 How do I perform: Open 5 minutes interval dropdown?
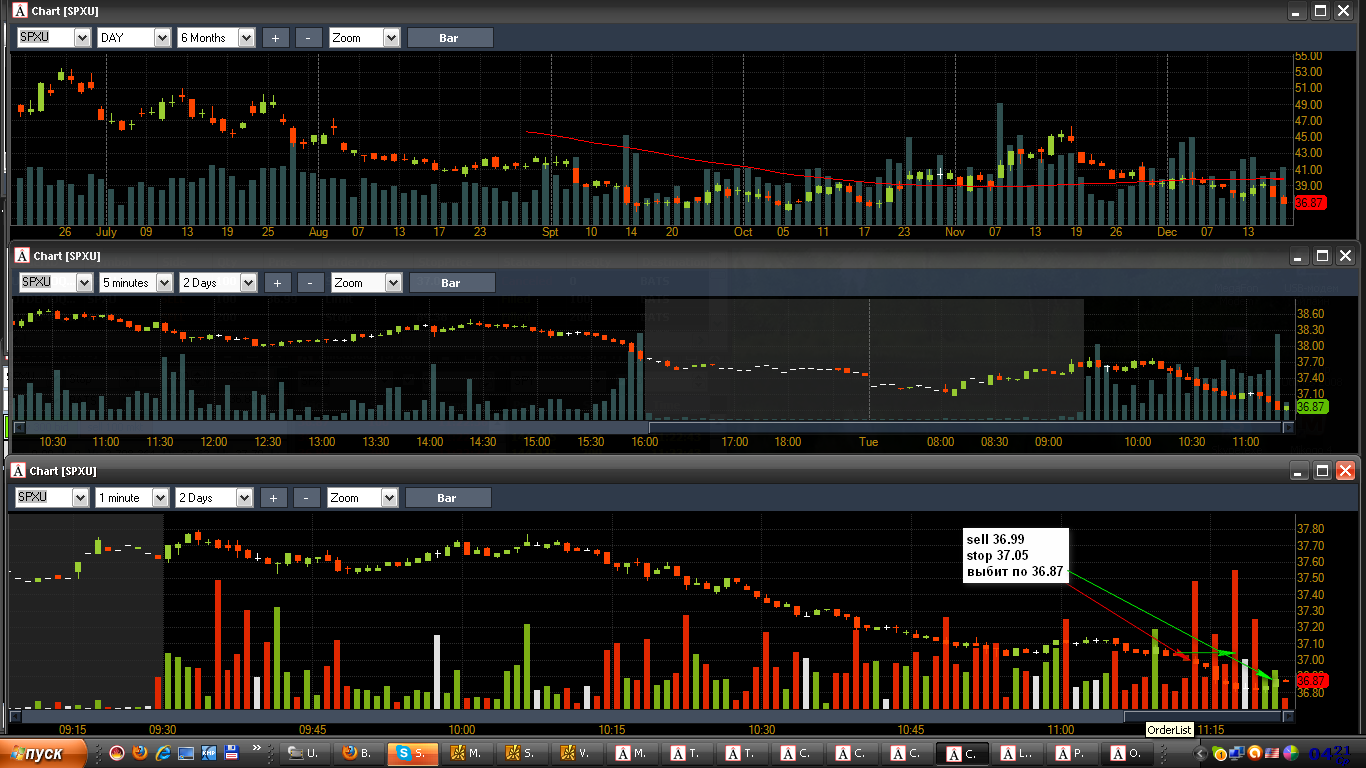(164, 283)
